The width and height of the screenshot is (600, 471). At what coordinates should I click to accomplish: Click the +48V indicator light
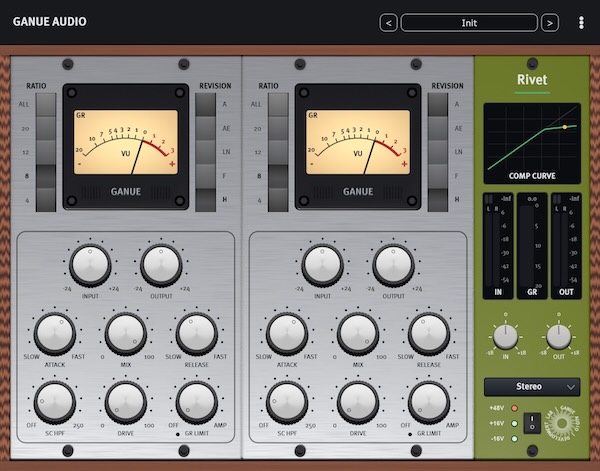(x=515, y=408)
